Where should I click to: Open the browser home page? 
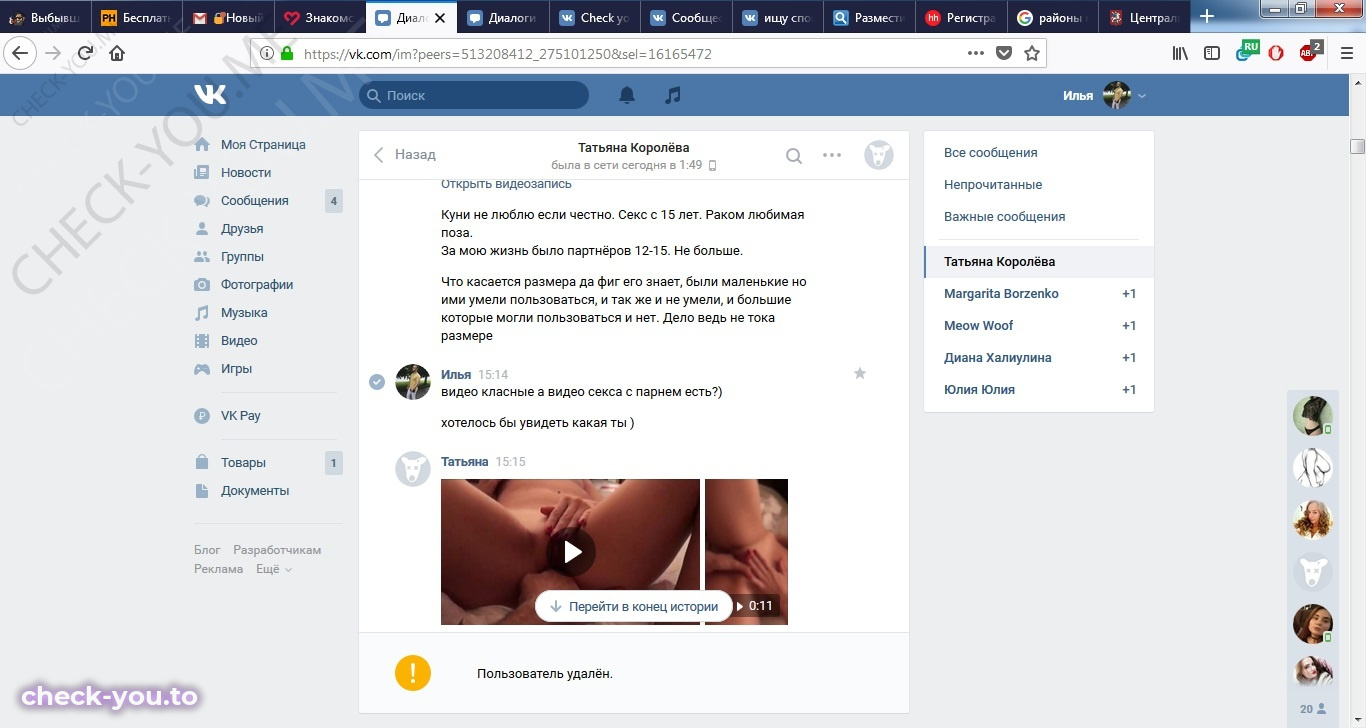click(x=117, y=53)
